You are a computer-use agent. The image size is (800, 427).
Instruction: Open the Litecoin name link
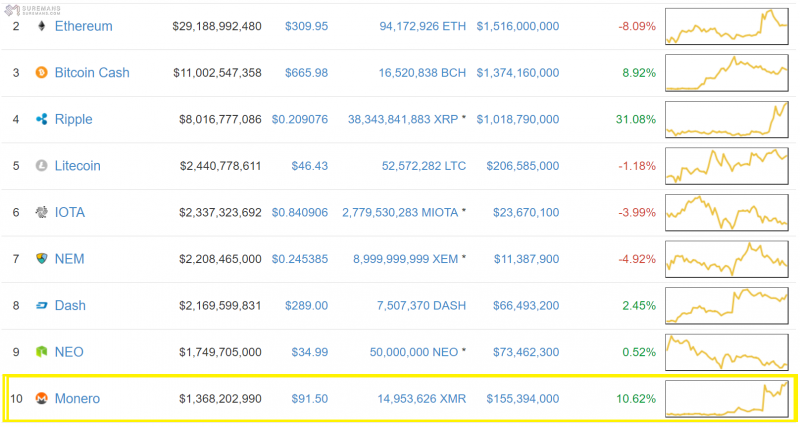(78, 166)
